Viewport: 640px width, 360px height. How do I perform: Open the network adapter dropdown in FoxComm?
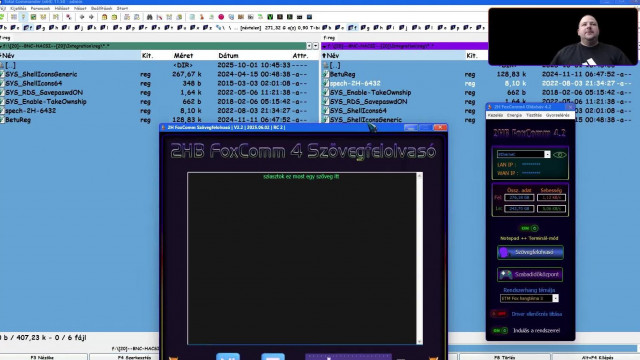pos(547,154)
